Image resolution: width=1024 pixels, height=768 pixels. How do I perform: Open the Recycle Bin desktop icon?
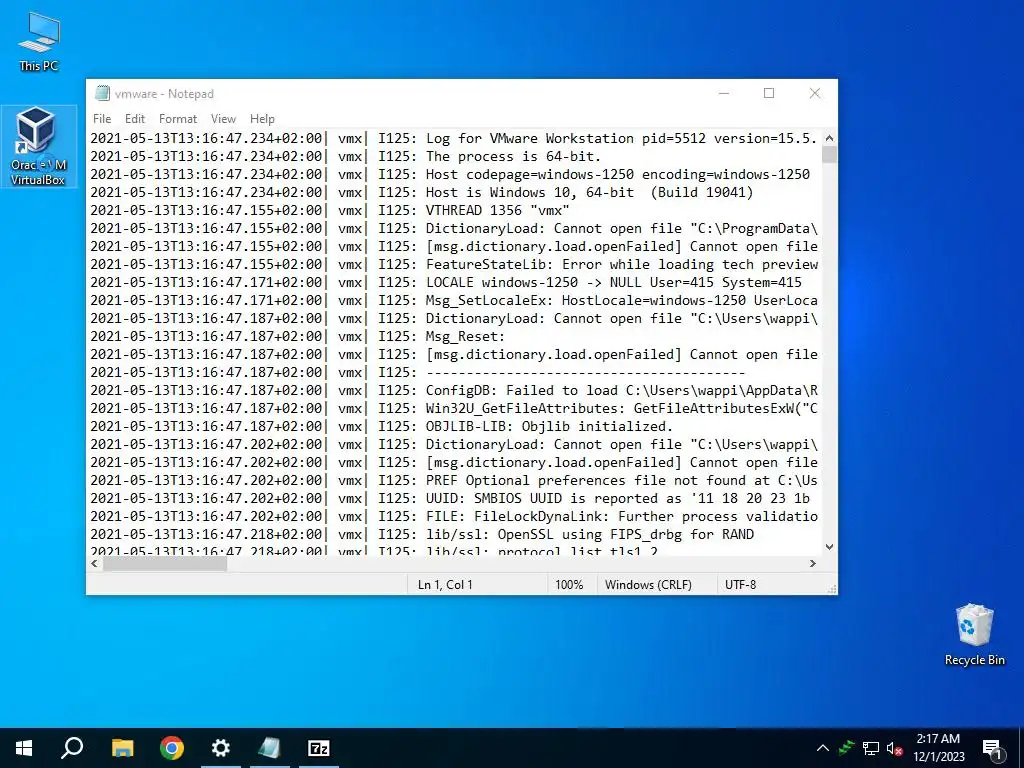(x=974, y=635)
